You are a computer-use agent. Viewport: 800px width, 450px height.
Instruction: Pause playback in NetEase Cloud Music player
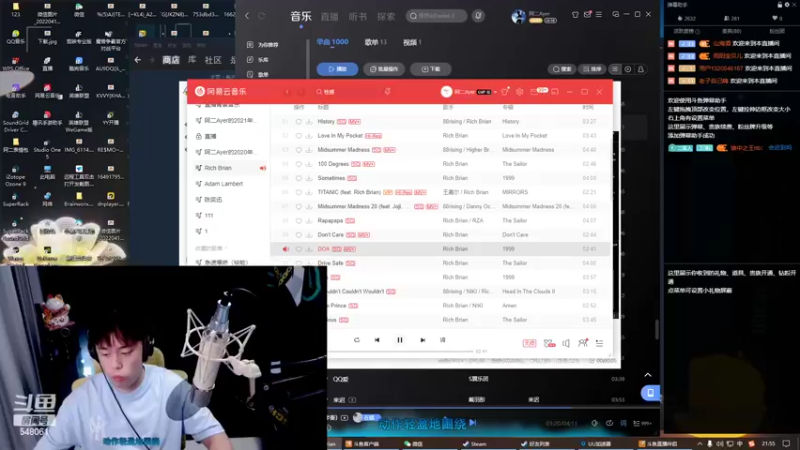(399, 340)
